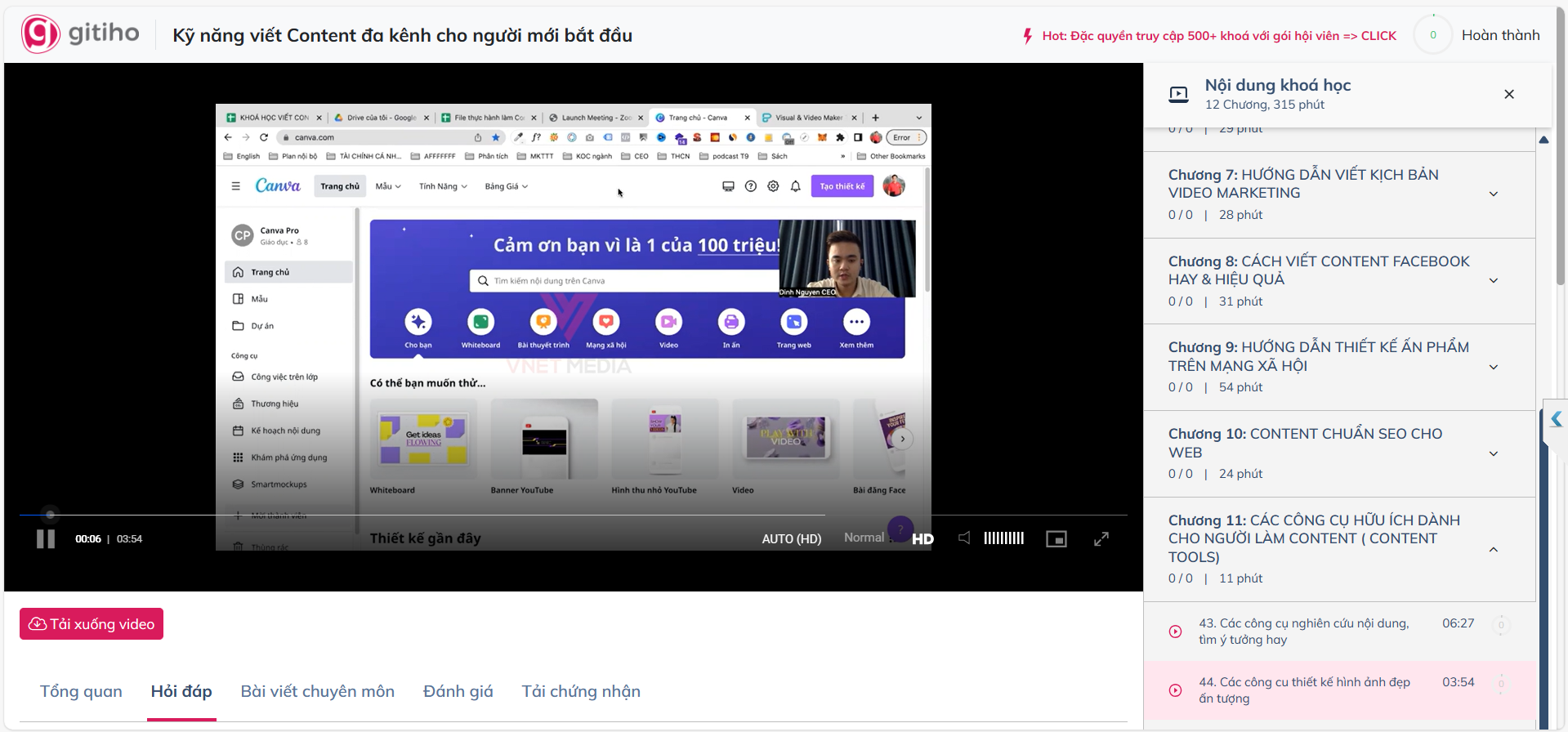Open lesson 43 Các công cụ nghiên cứu nội dung
Screen dimensions: 1568x732
coord(1304,632)
